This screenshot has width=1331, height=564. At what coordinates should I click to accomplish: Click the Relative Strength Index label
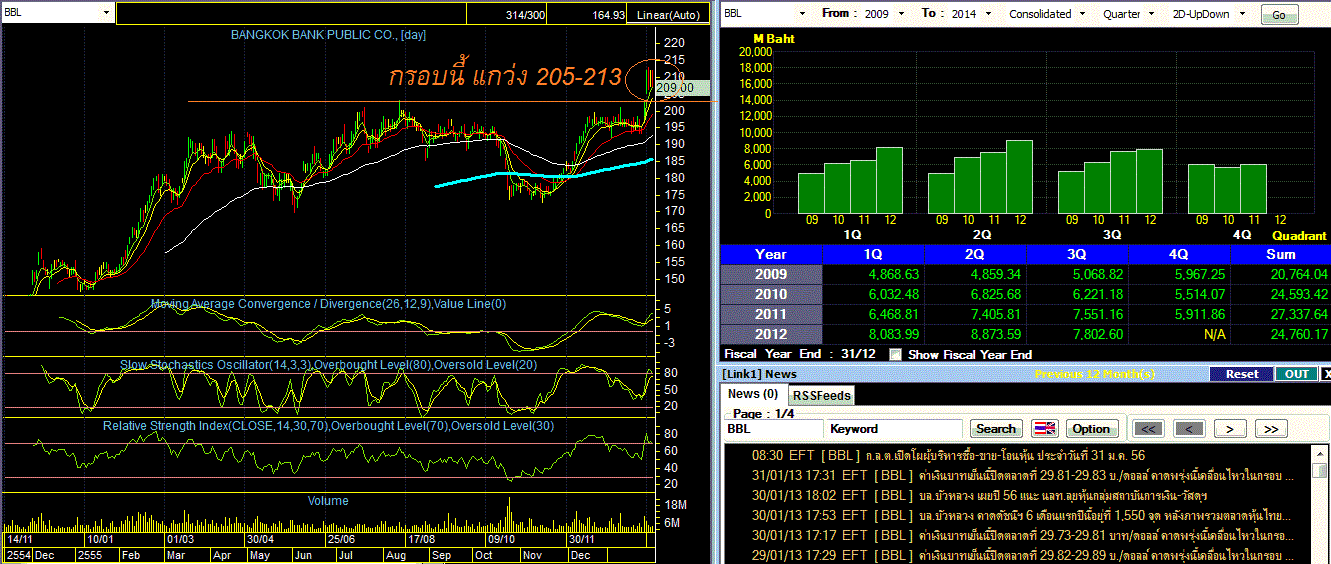point(328,426)
